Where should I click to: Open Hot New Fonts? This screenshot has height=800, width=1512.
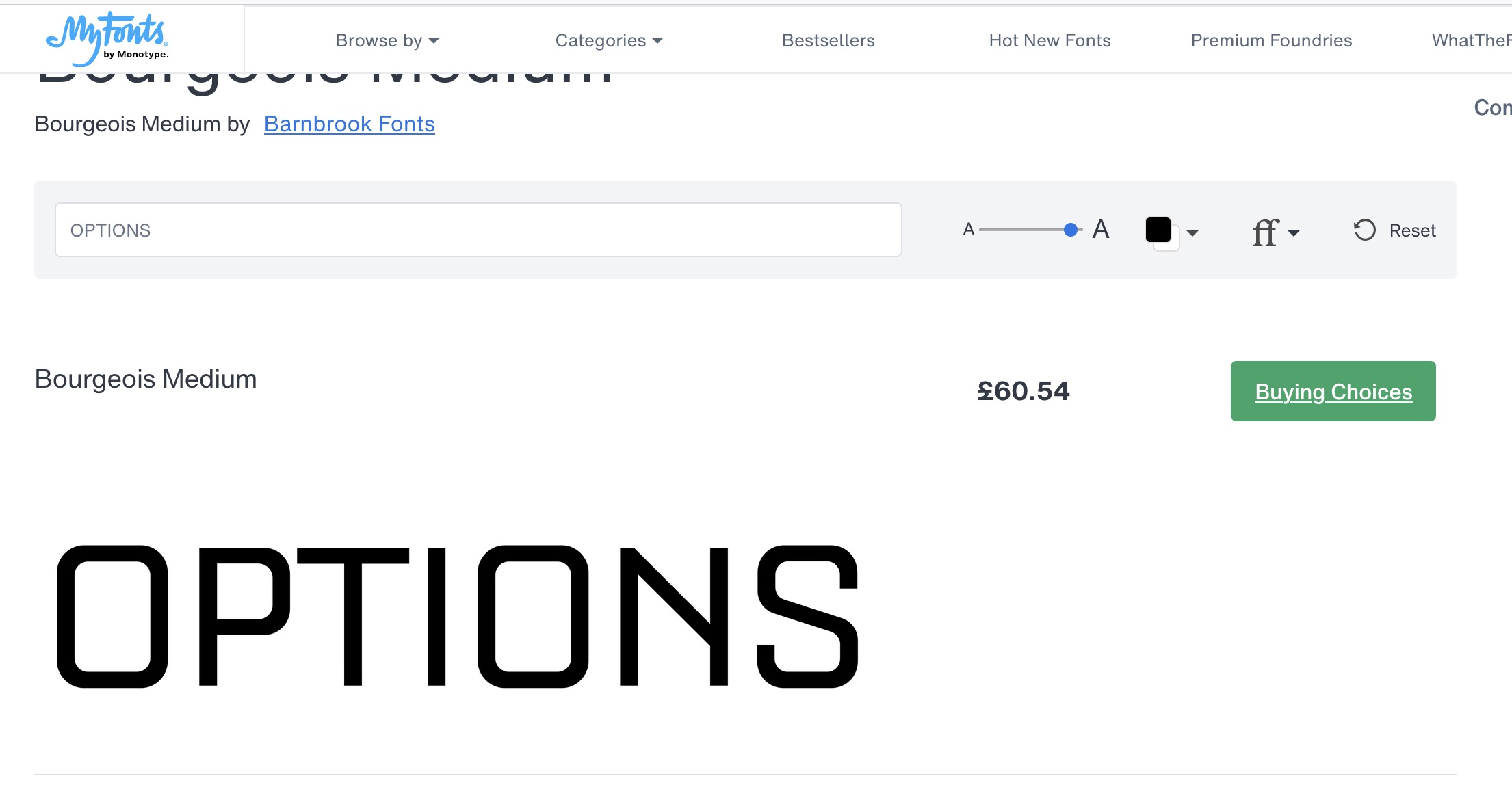pyautogui.click(x=1050, y=41)
